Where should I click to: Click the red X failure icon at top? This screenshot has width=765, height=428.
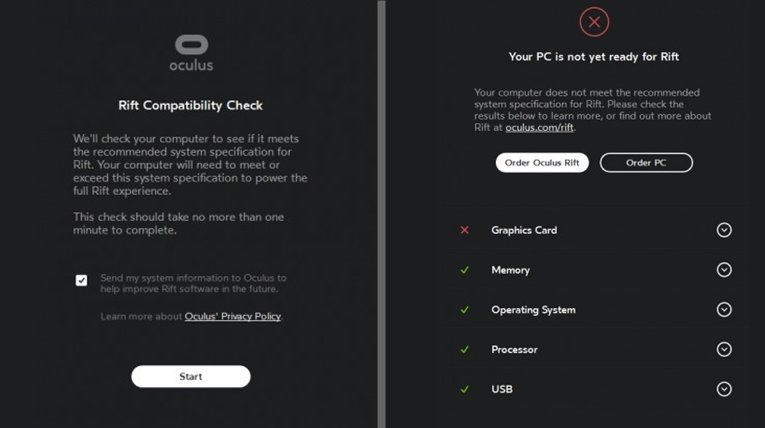coord(594,22)
